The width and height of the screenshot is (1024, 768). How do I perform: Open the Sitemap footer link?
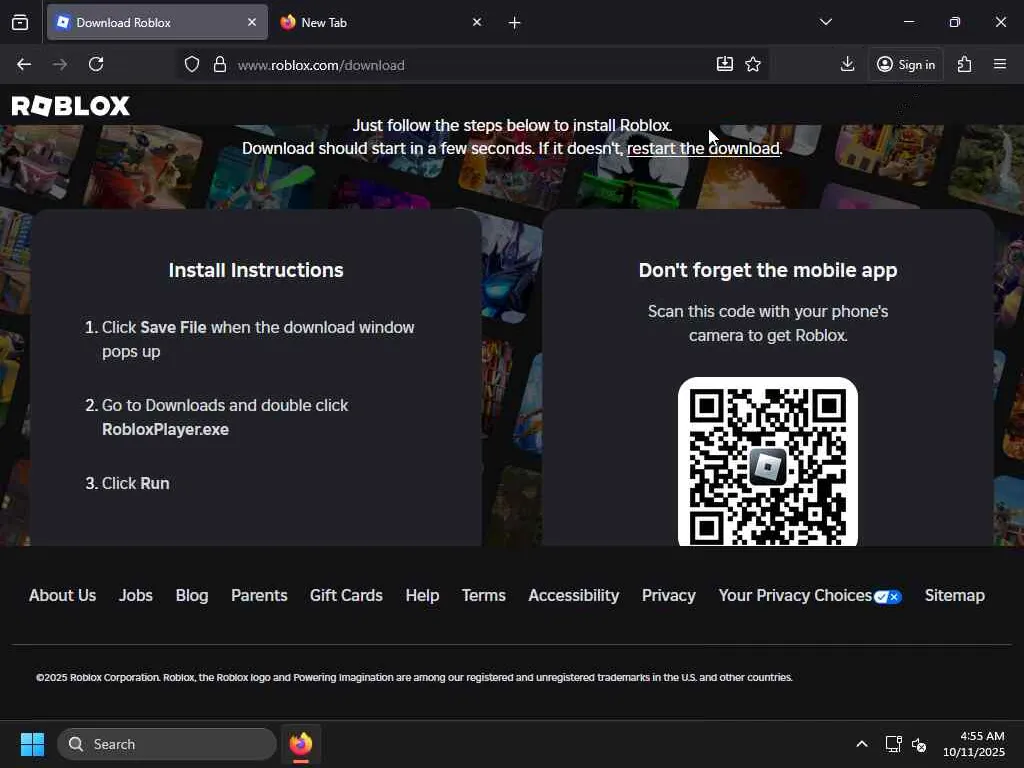[954, 596]
